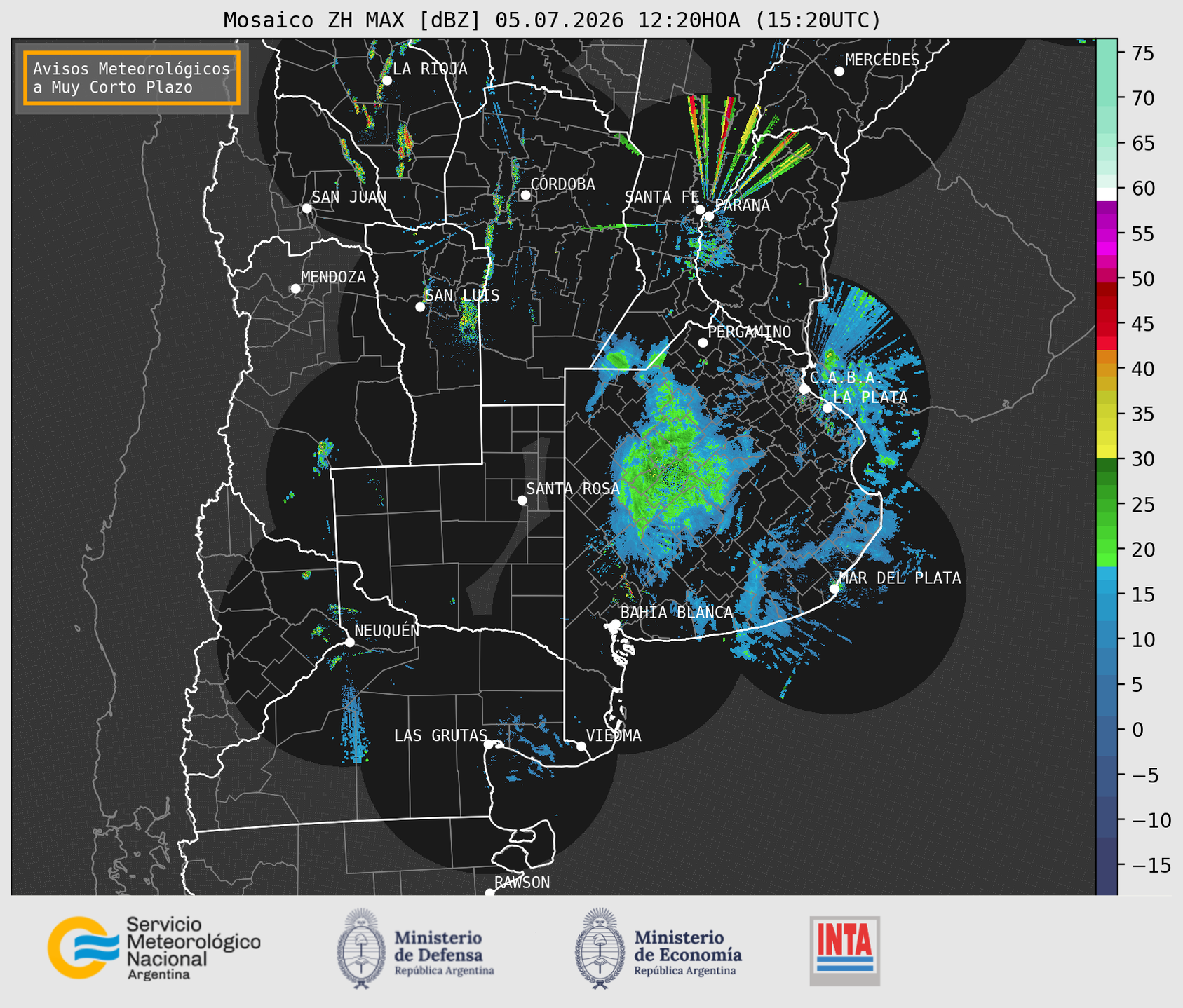Click the Mendoza city marker

coord(295,289)
